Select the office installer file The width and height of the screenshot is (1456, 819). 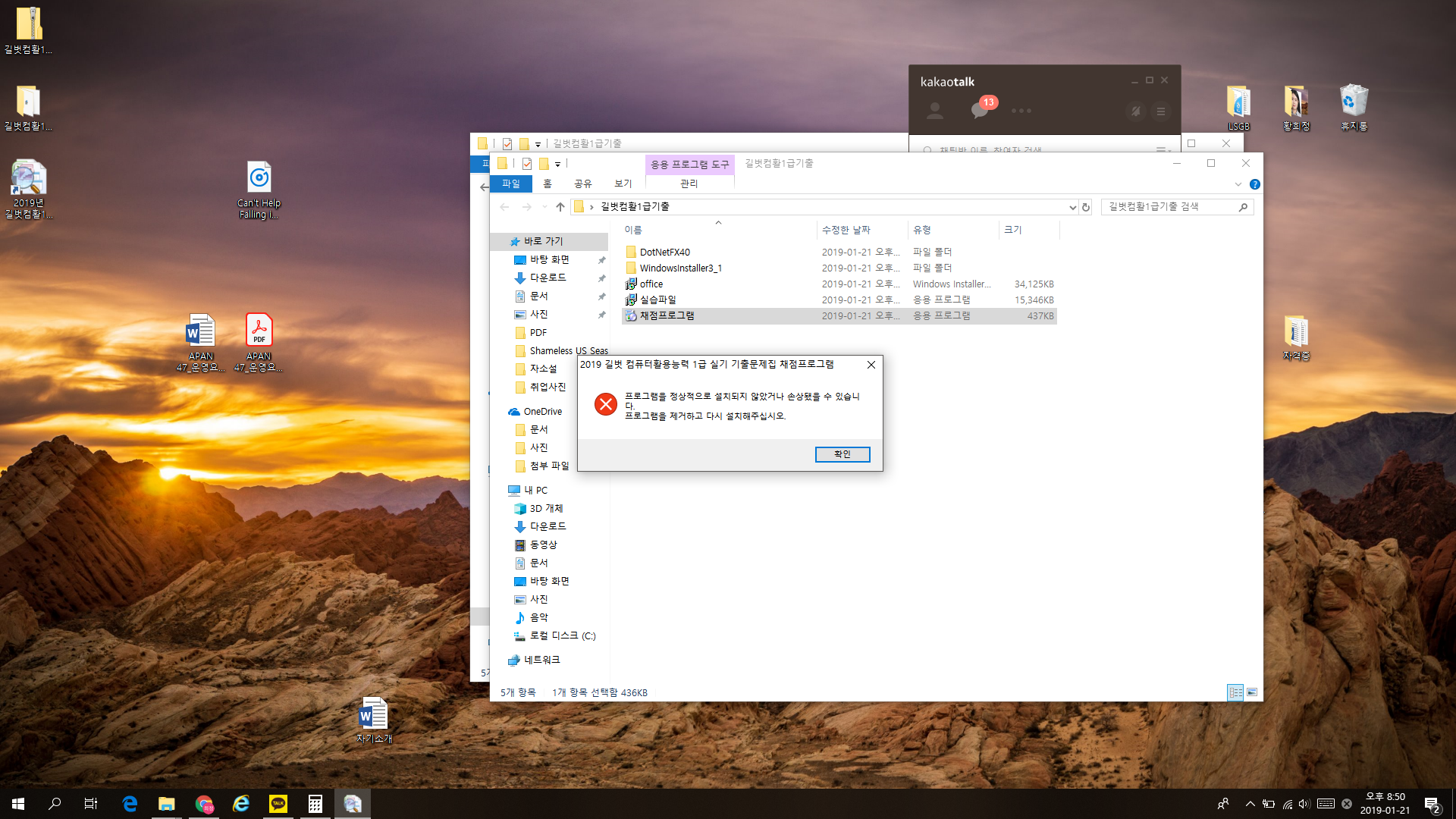pyautogui.click(x=651, y=284)
